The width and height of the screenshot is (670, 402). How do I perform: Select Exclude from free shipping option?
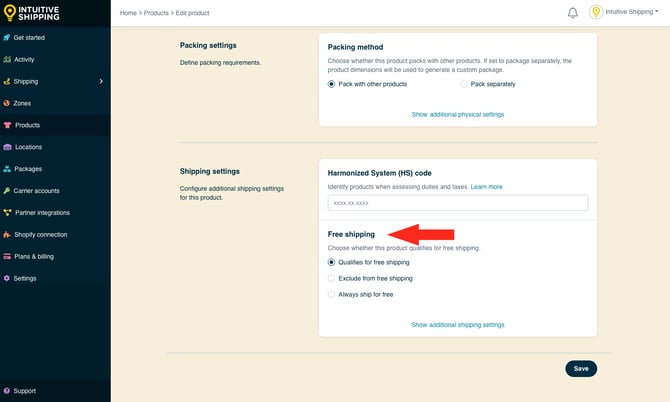pyautogui.click(x=332, y=278)
